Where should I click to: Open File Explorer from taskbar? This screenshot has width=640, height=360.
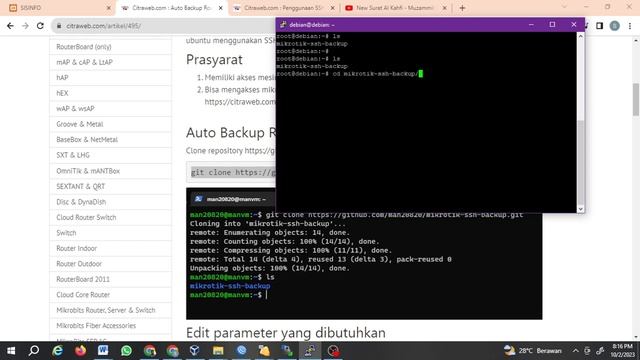click(218, 351)
